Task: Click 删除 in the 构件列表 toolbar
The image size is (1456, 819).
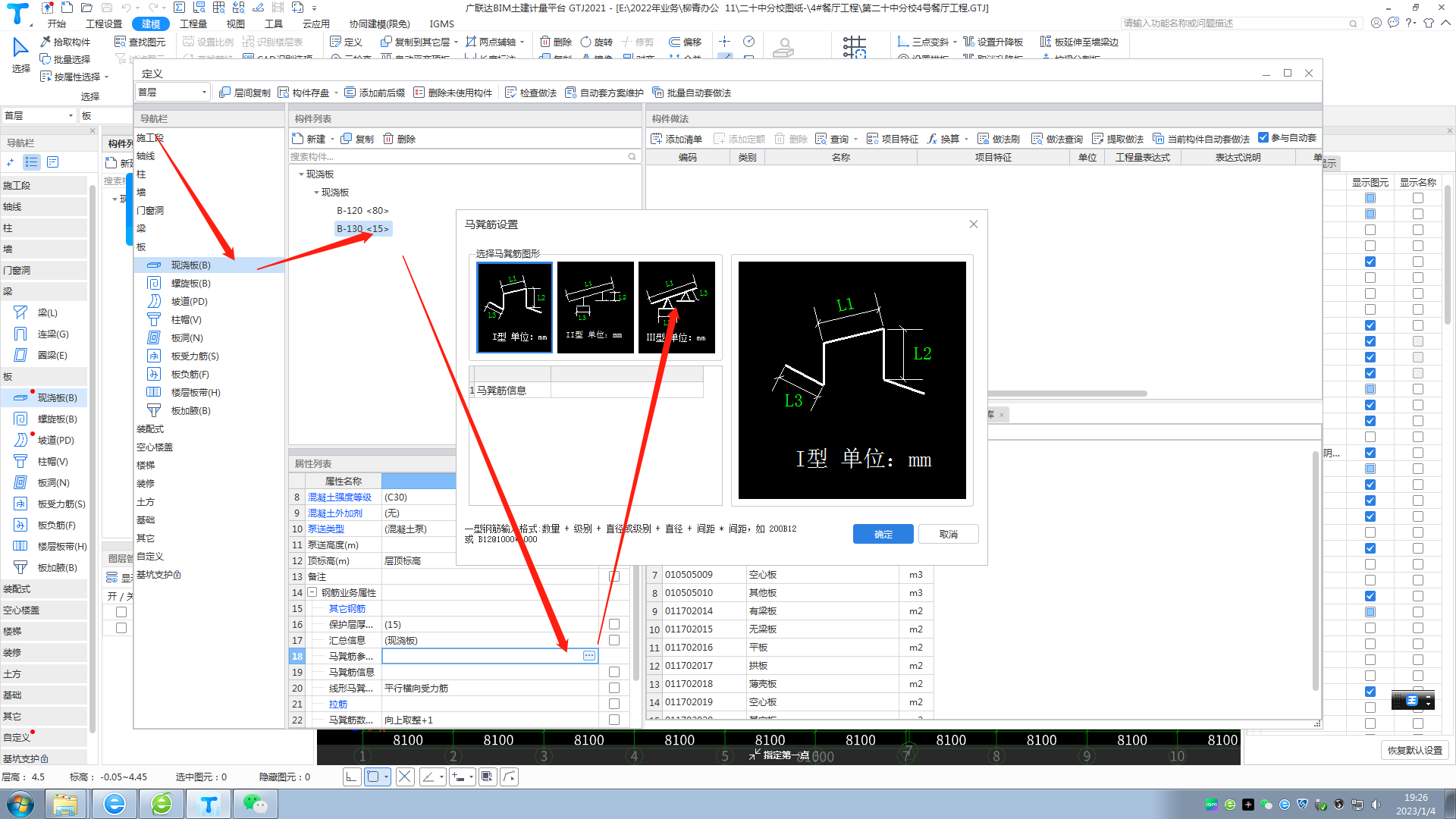Action: click(x=399, y=139)
